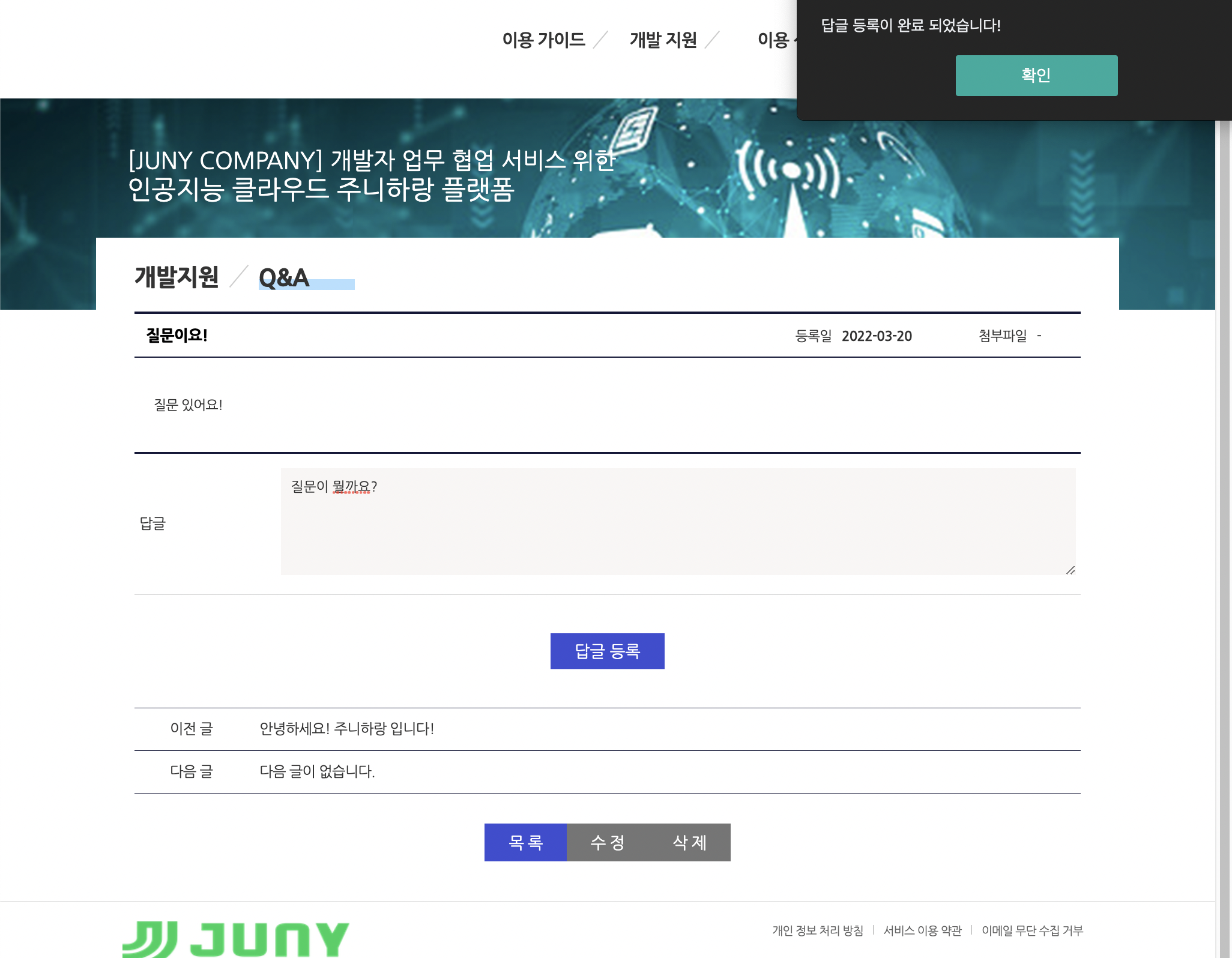Click the 수정 edit button
Screen dimensions: 1232x958
point(608,842)
